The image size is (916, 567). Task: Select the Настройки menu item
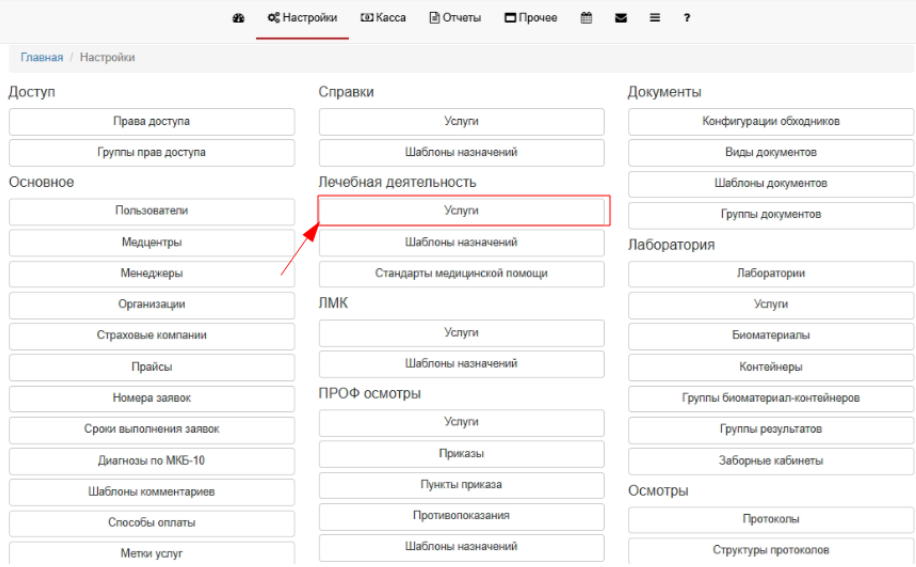point(302,18)
